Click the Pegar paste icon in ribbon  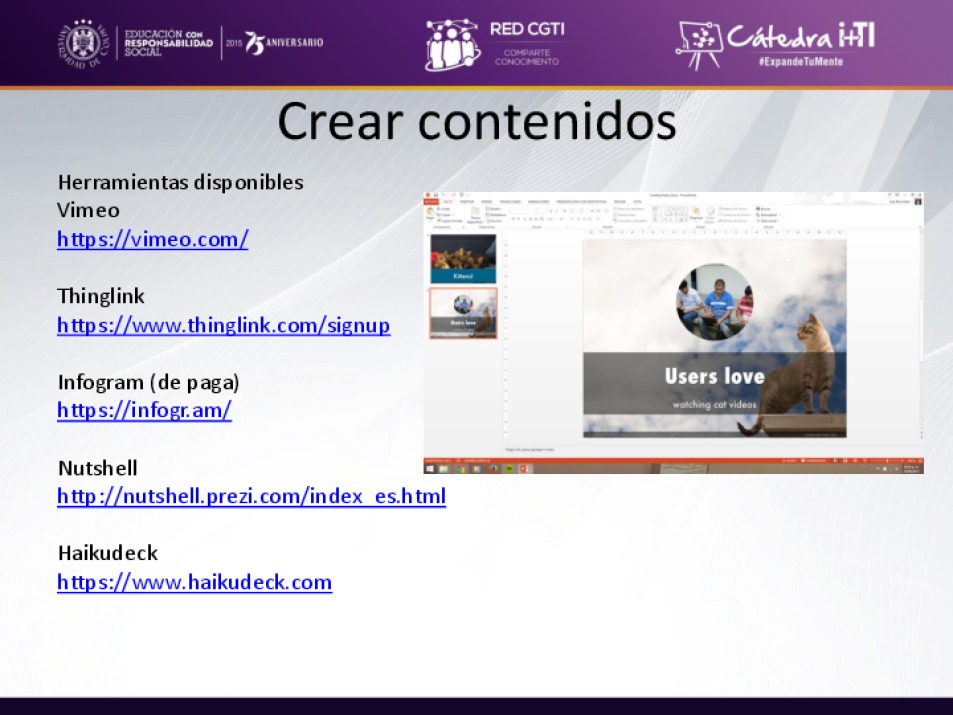pyautogui.click(x=430, y=213)
